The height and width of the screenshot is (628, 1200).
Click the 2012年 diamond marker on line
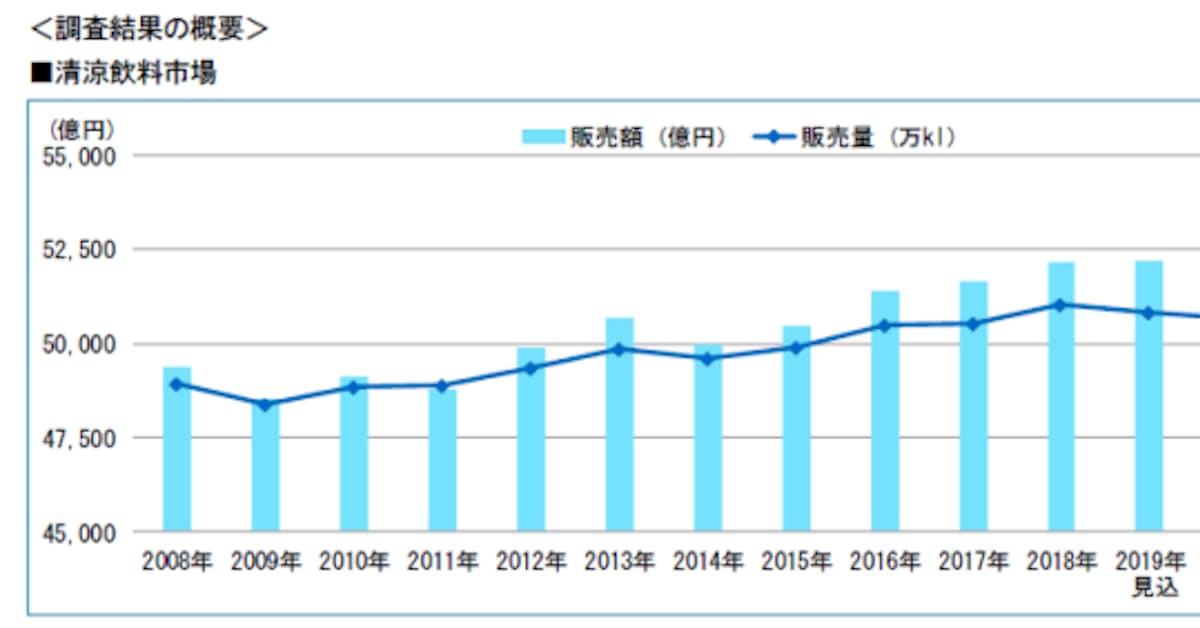point(531,368)
